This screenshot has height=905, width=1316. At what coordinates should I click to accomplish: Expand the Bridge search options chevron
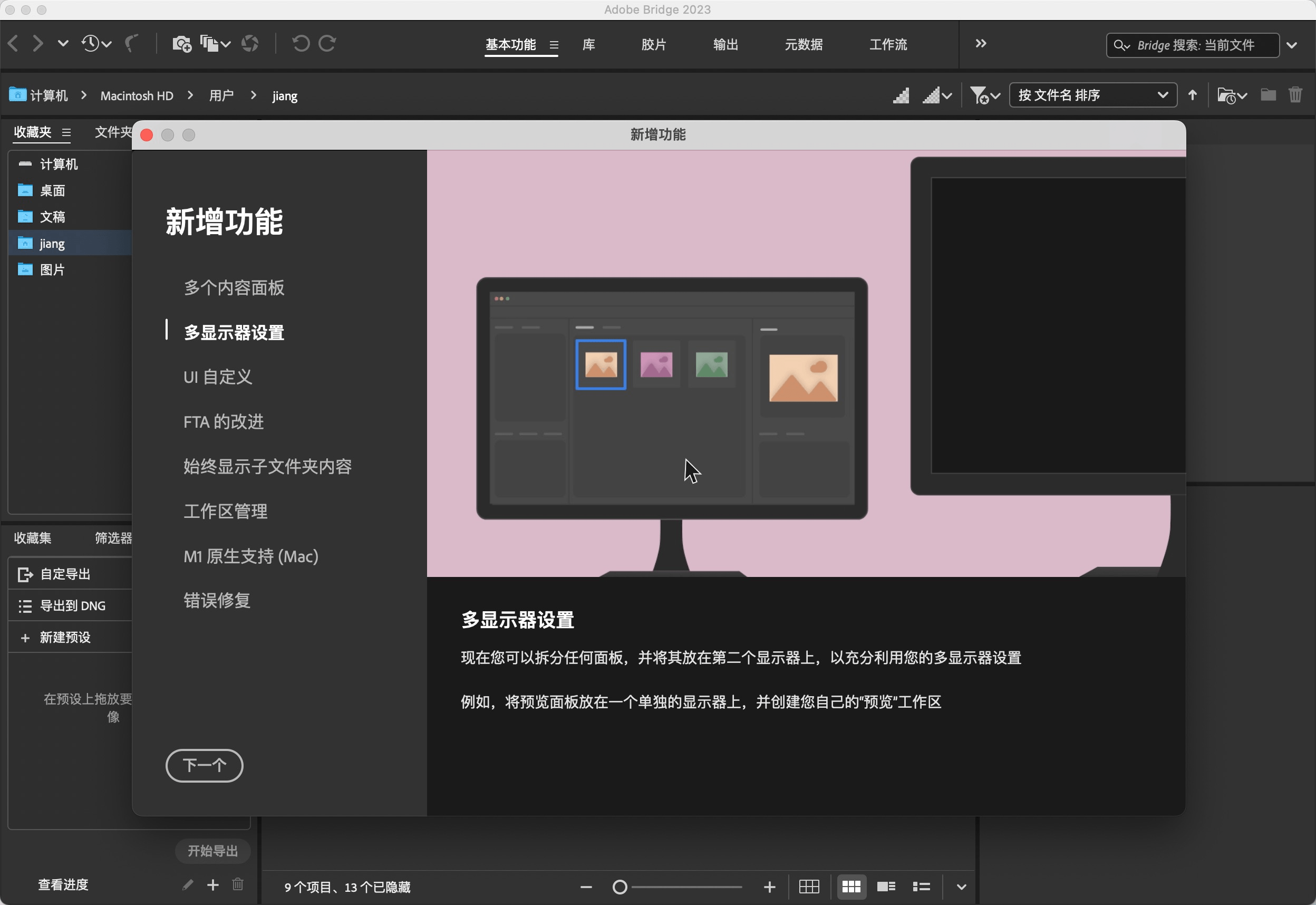(1292, 45)
